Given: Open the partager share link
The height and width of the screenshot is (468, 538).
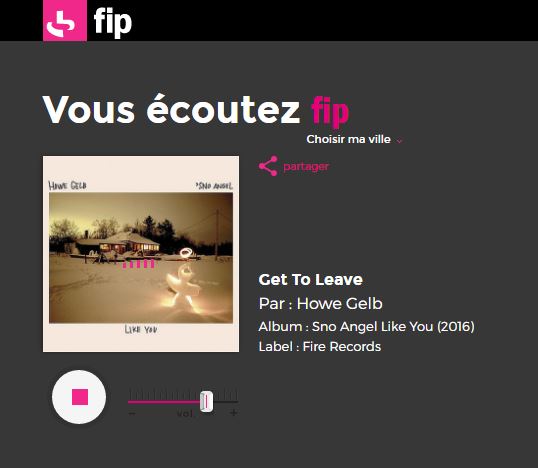Looking at the screenshot, I should coord(306,166).
